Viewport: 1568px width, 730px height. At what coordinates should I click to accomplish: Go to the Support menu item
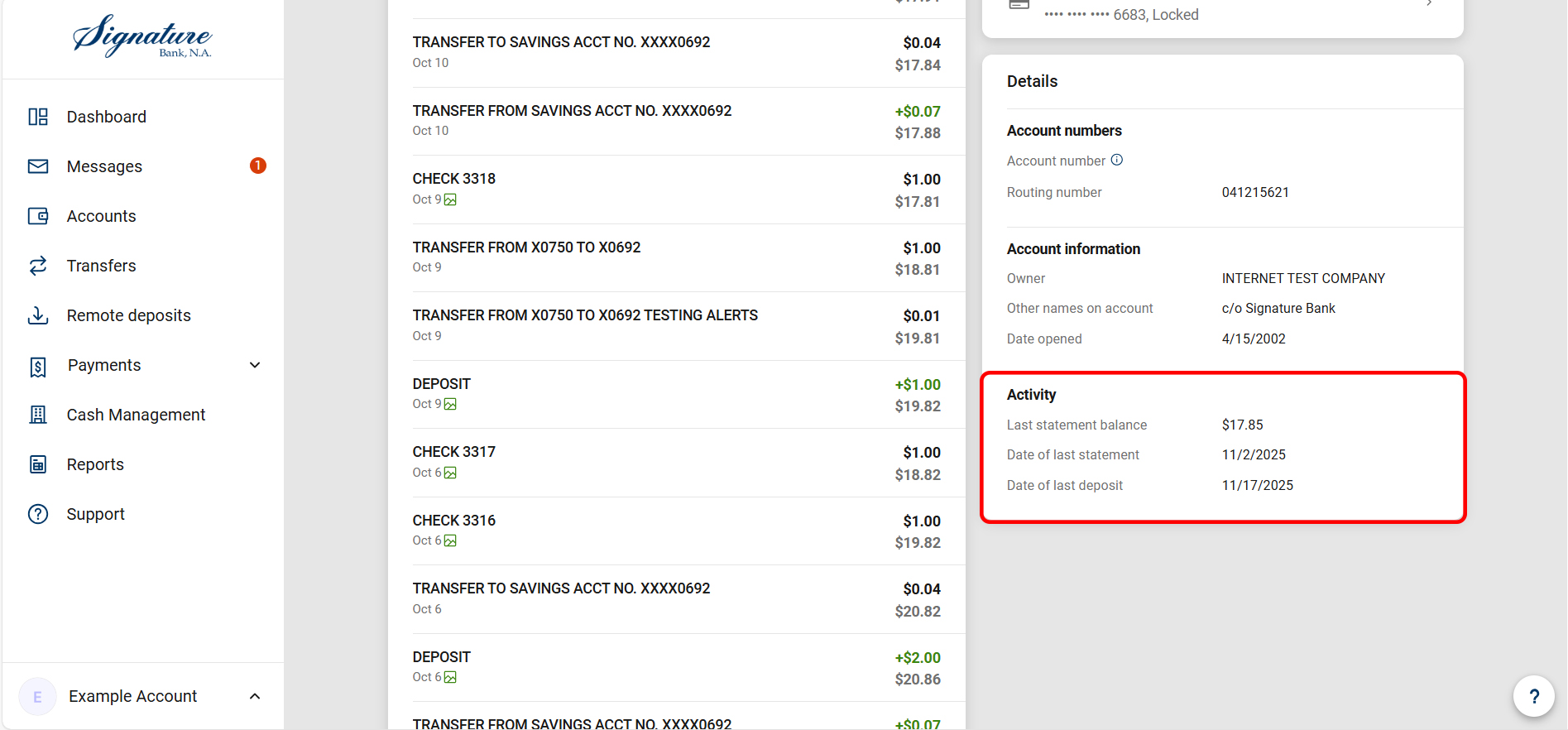pos(96,514)
